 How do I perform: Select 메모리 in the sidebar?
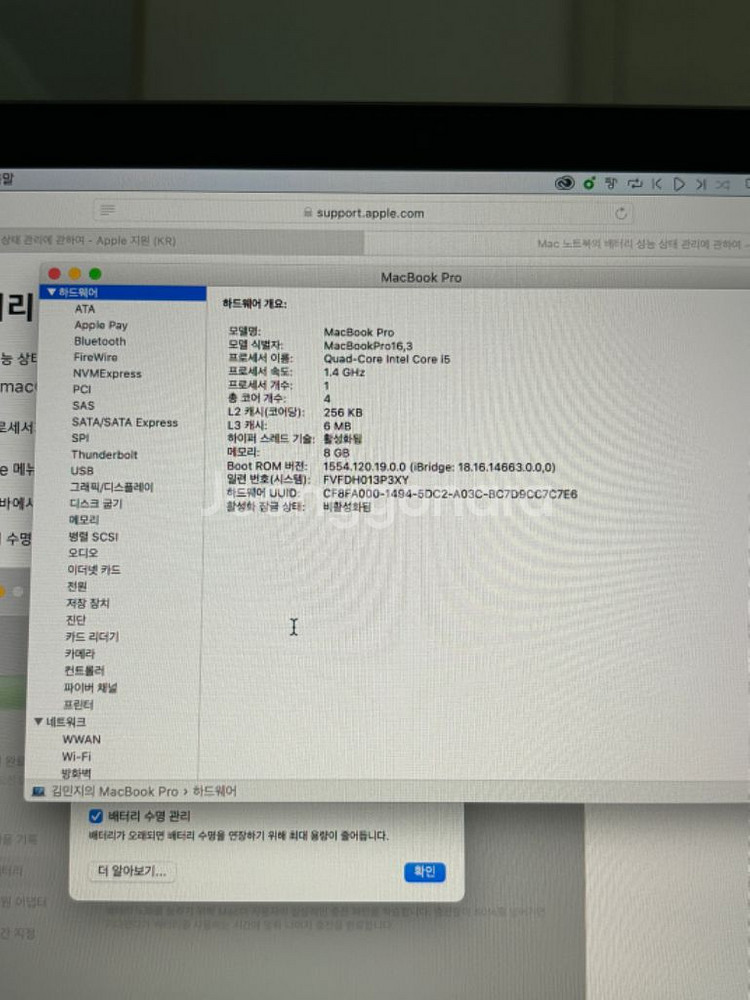(84, 520)
